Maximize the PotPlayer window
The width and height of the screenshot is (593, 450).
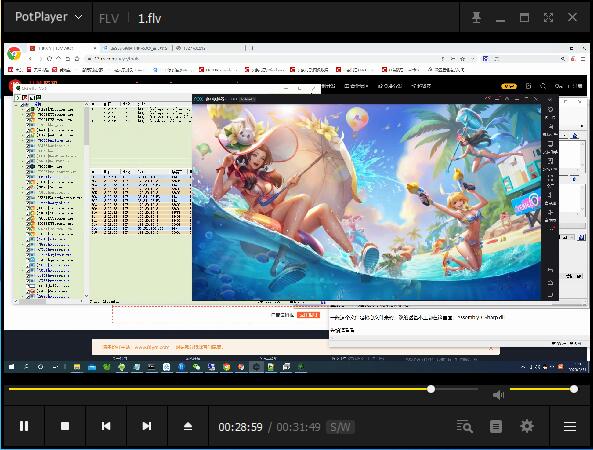pyautogui.click(x=524, y=17)
